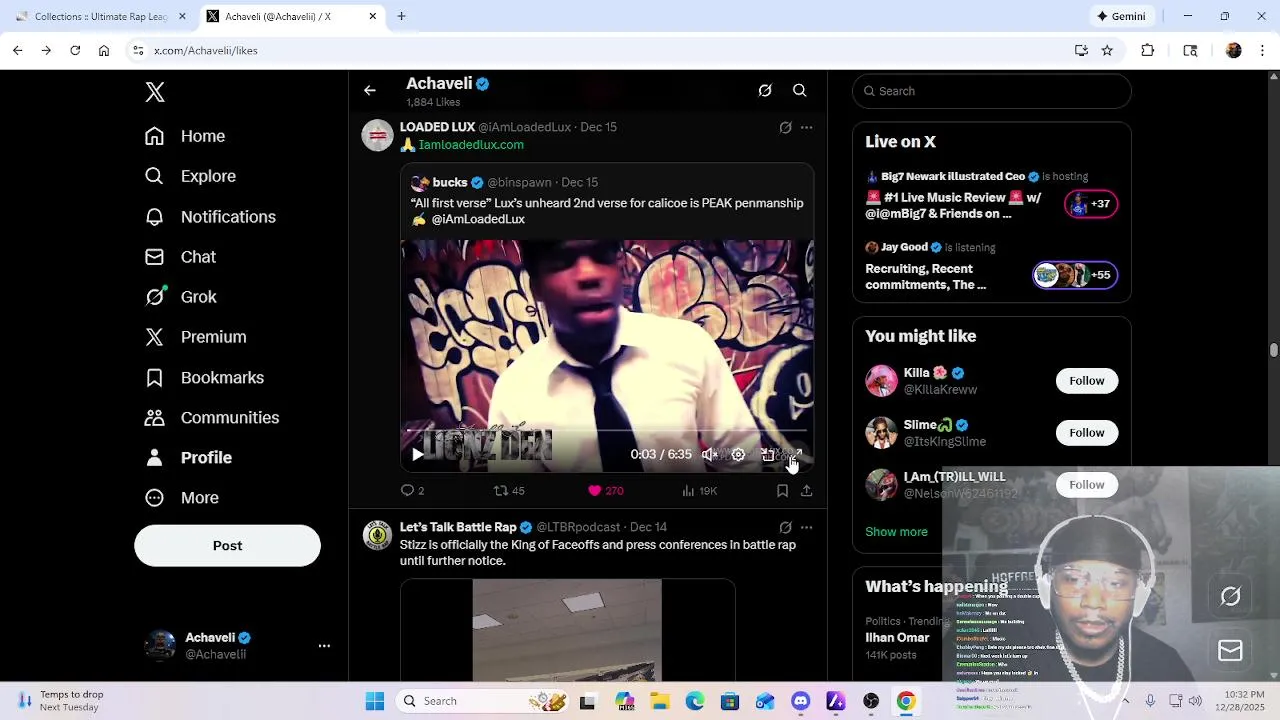1280x720 pixels.
Task: Open more options on LOADED LUX post
Action: 807,128
